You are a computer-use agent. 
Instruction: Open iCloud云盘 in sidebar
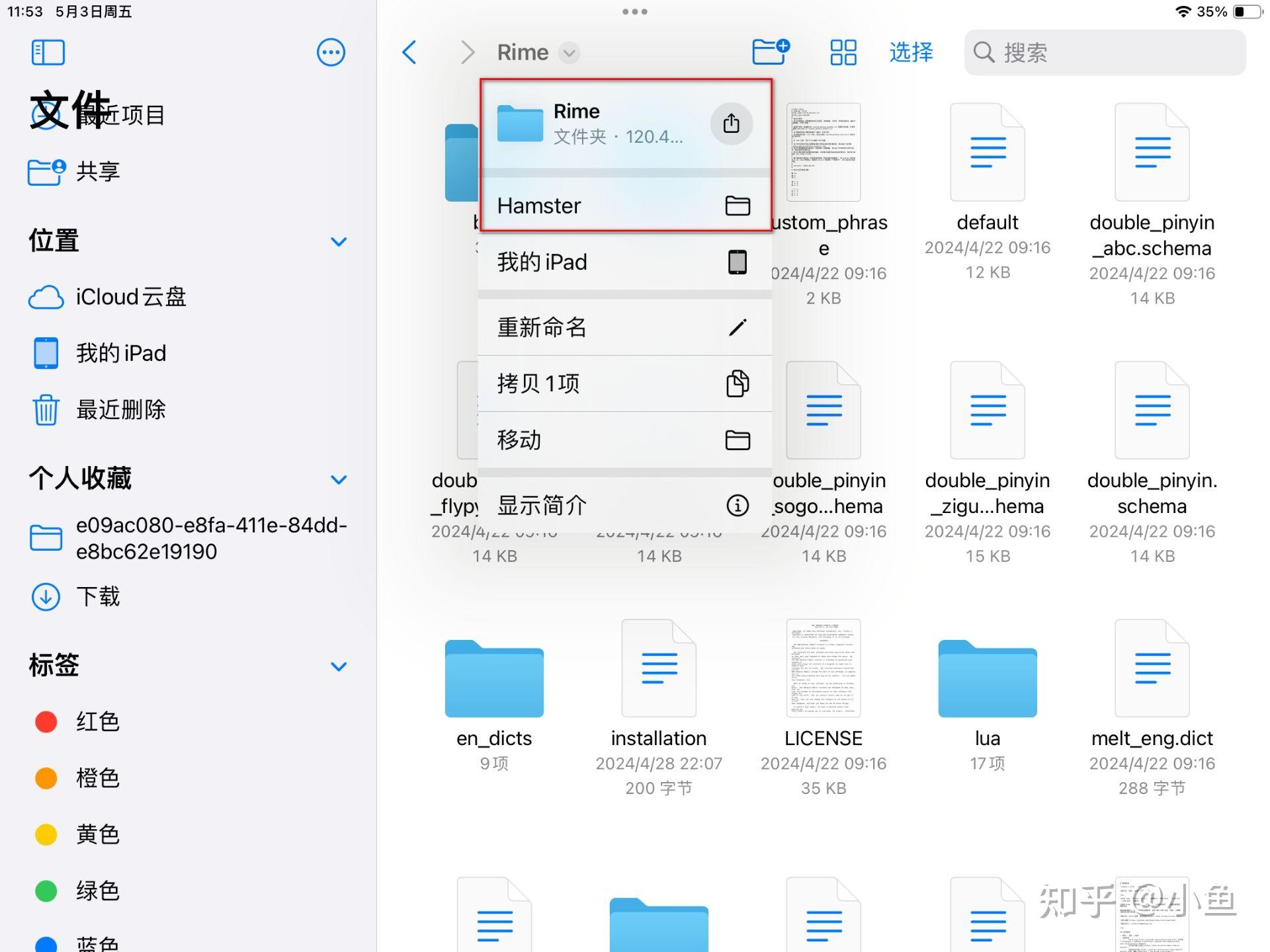coord(130,297)
